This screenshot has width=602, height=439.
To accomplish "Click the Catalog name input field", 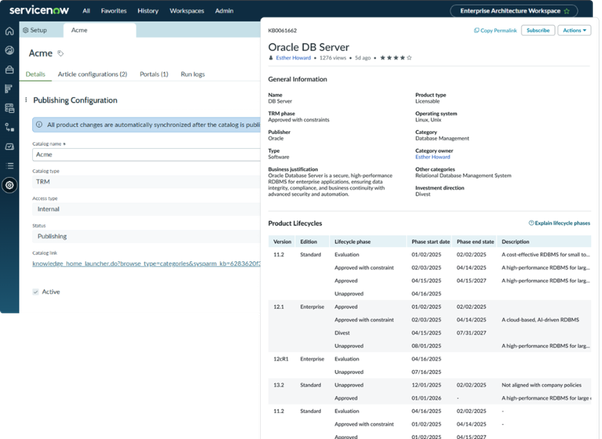I will (146, 154).
